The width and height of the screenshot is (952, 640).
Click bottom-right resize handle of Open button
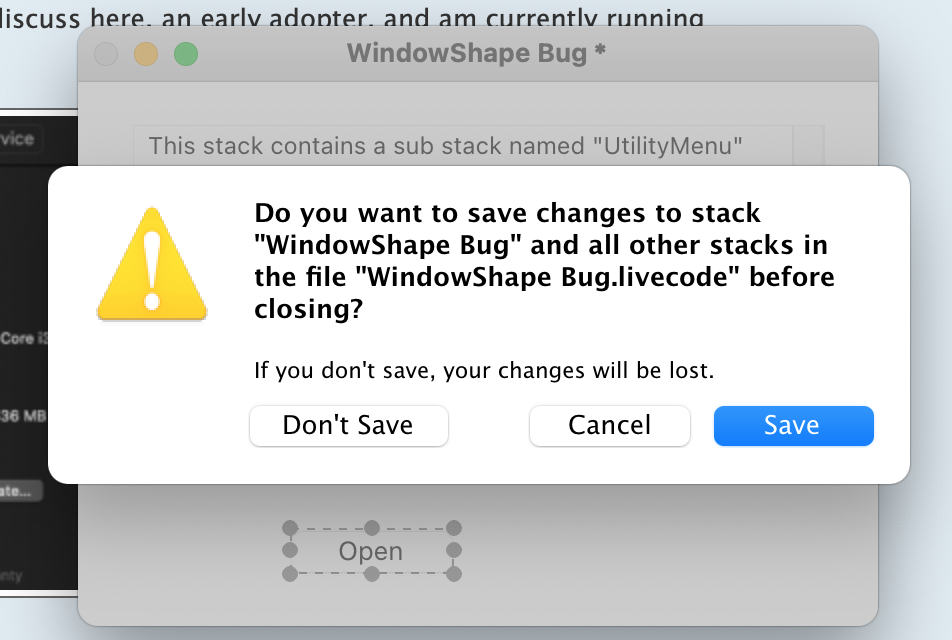(453, 574)
